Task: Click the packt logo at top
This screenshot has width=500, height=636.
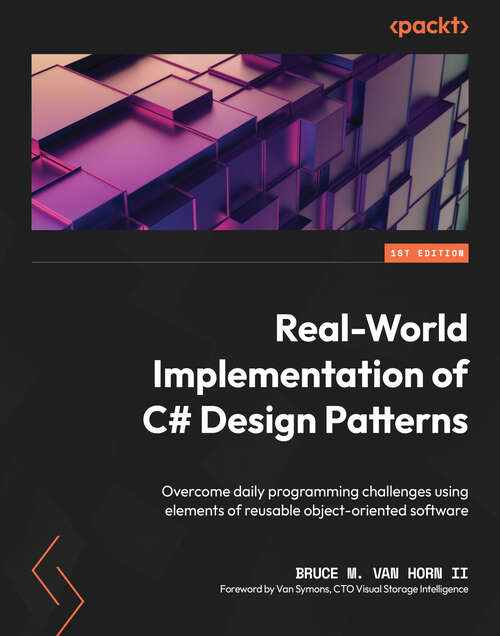Action: (429, 27)
